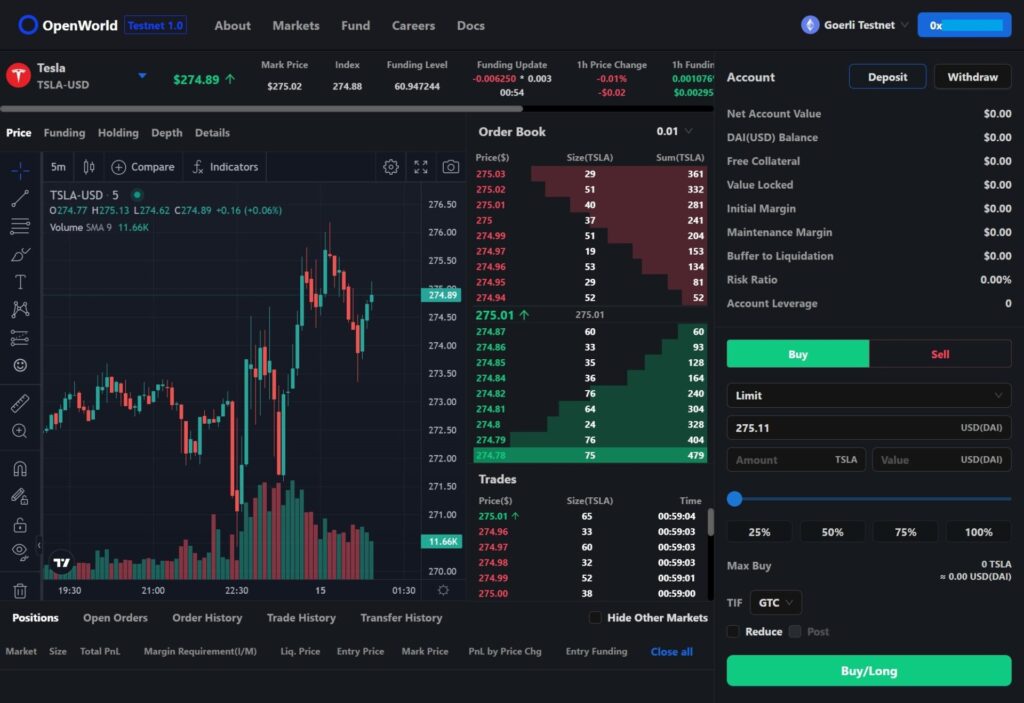Open the Details tab

pos(212,133)
